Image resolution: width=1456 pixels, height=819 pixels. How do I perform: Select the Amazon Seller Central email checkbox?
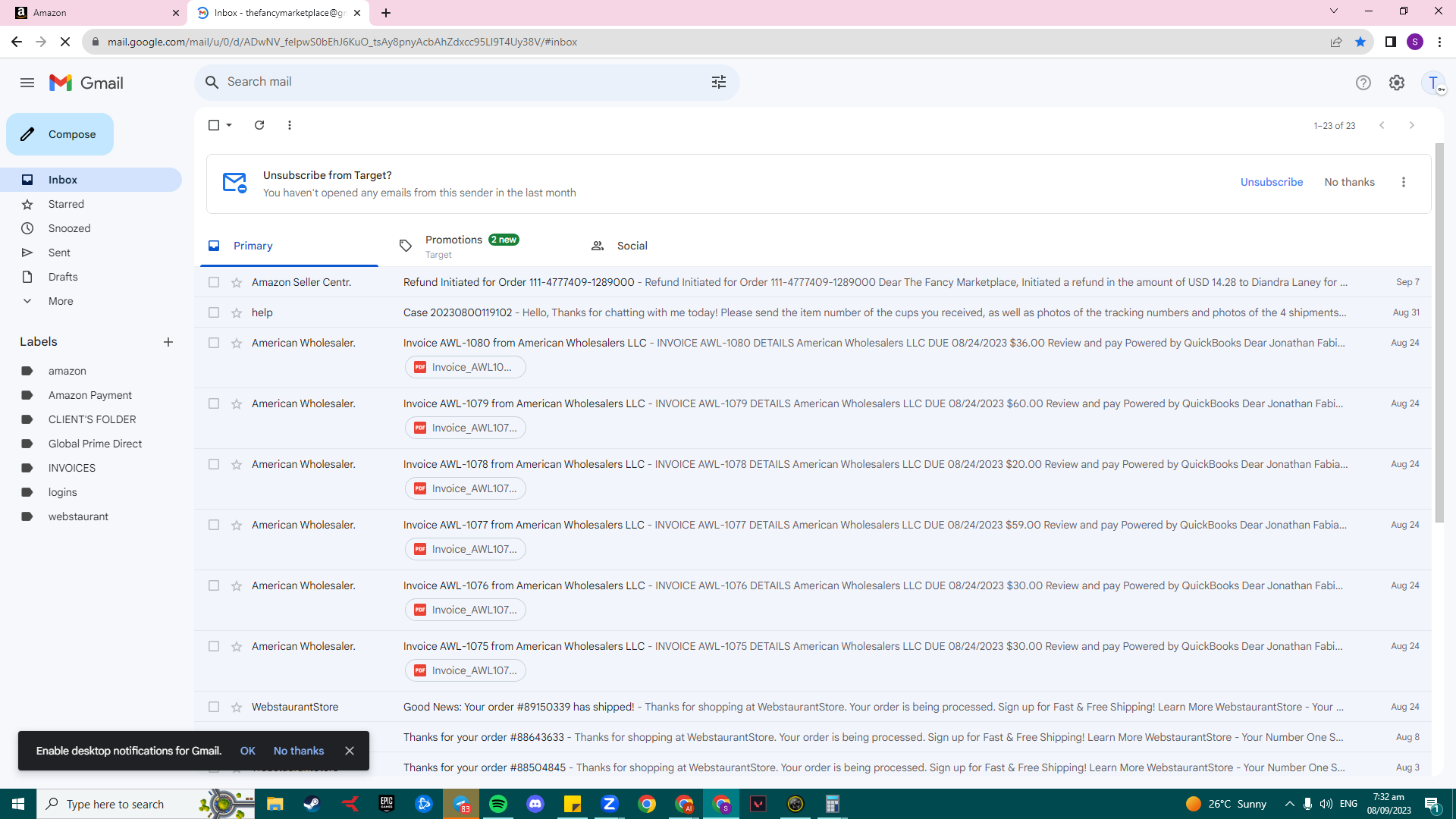tap(214, 282)
